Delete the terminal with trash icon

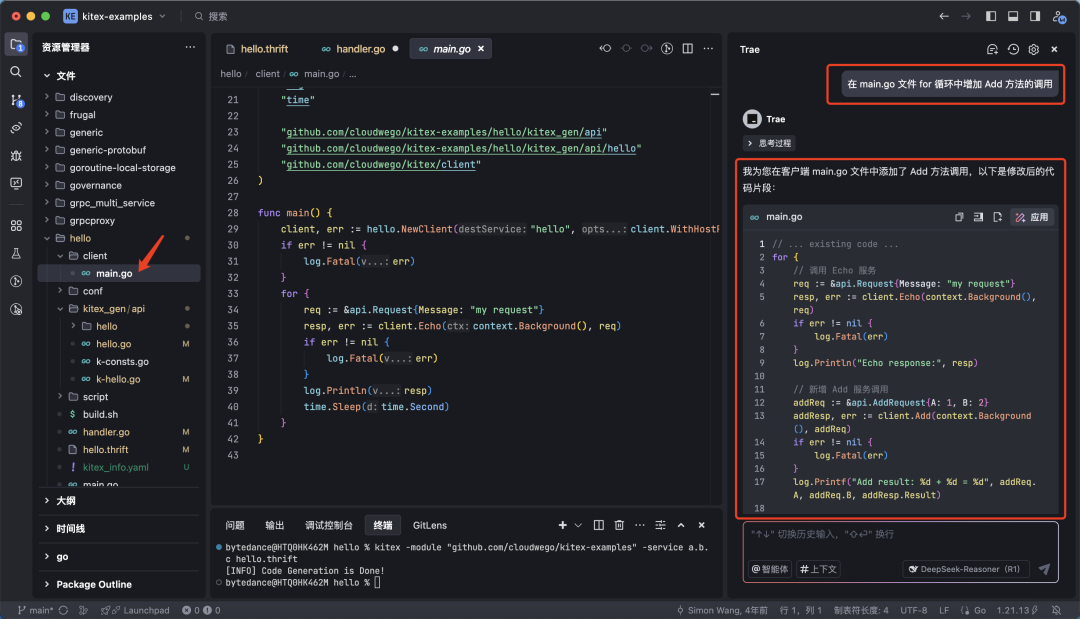pyautogui.click(x=619, y=525)
